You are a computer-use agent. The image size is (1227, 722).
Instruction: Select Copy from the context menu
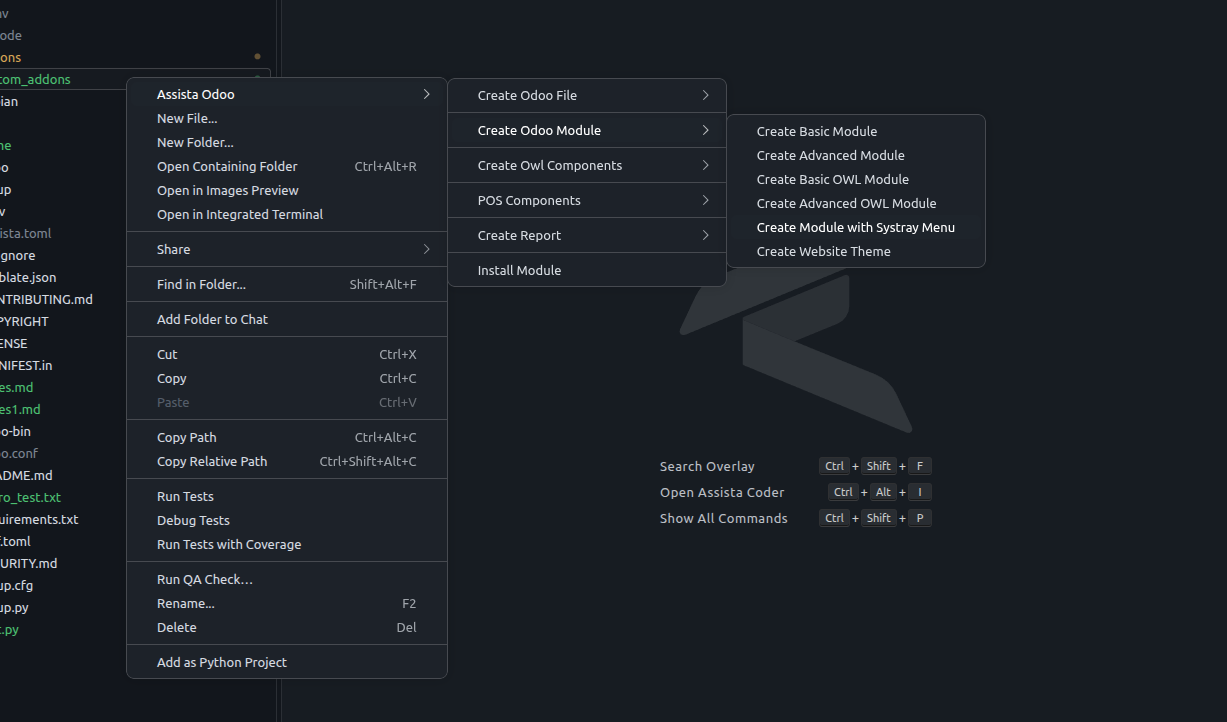(286, 378)
